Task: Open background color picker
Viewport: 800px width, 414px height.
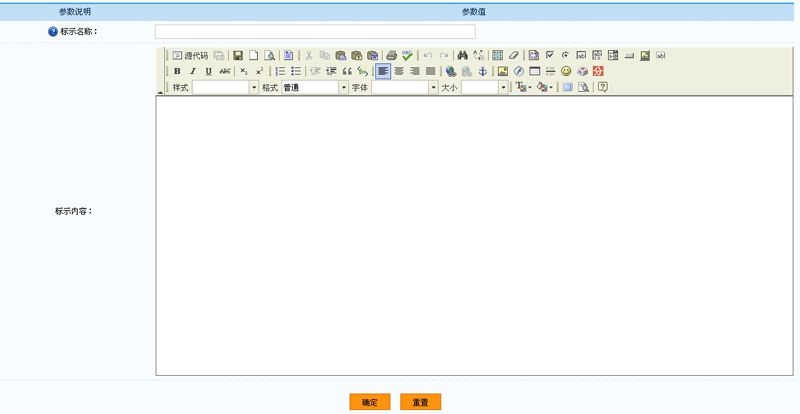Action: pyautogui.click(x=544, y=87)
